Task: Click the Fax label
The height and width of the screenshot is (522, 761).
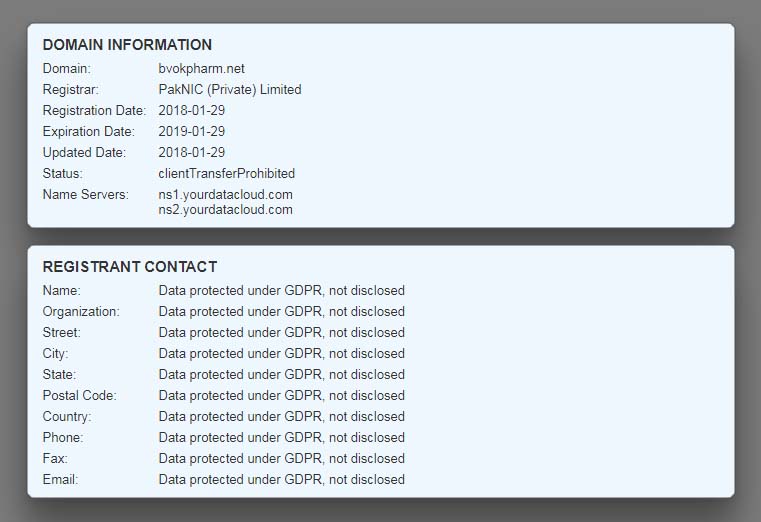Action: tap(55, 459)
